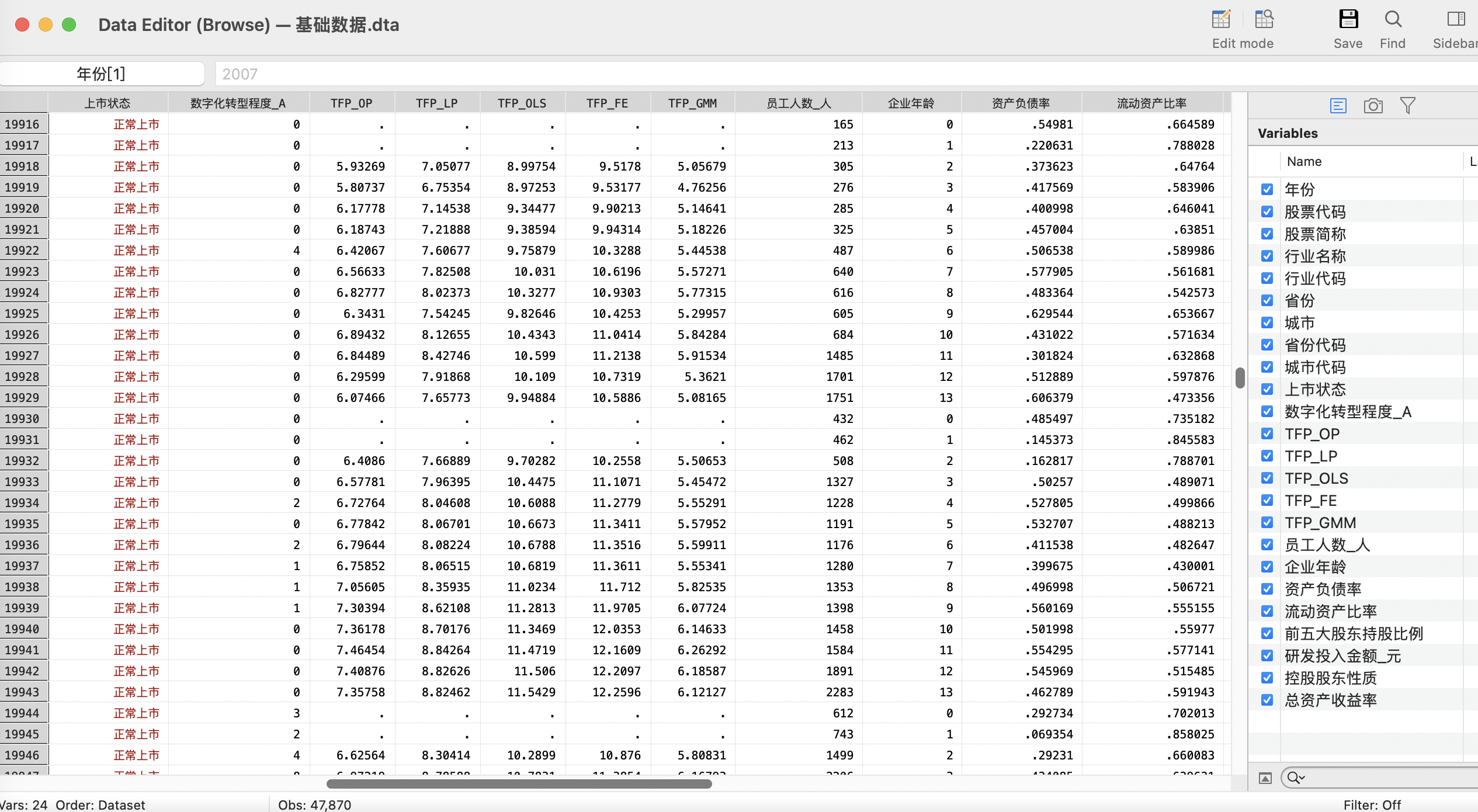Open the variable search options dropdown
1478x812 pixels.
click(1296, 778)
